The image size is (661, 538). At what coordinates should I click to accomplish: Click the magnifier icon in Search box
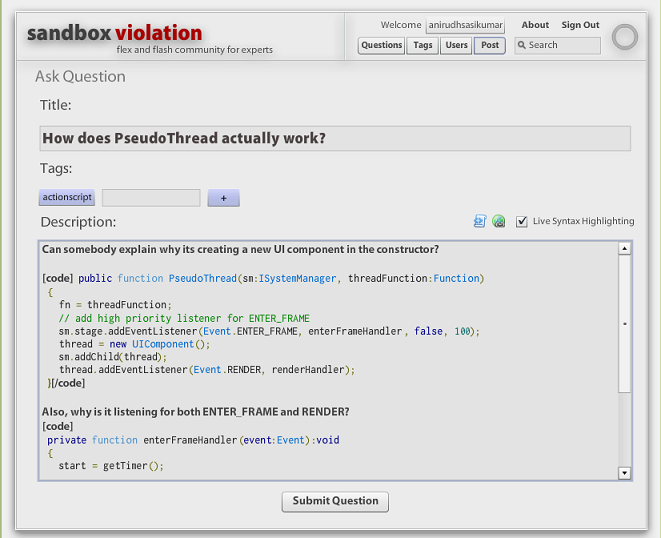(x=522, y=45)
